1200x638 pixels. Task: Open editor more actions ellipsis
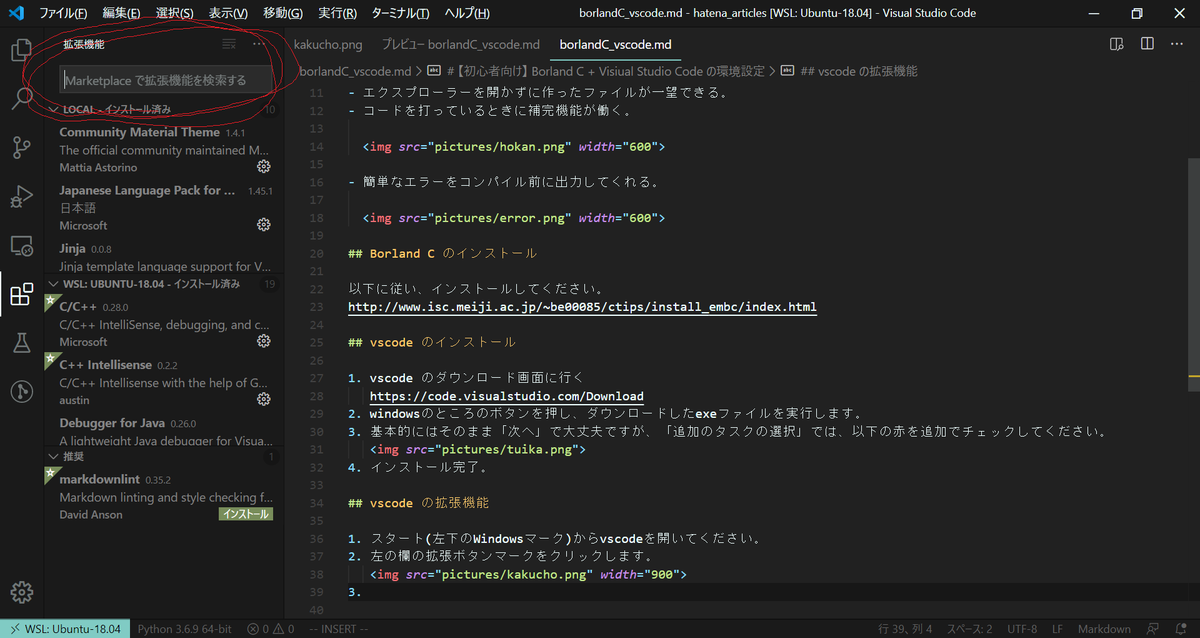1177,44
